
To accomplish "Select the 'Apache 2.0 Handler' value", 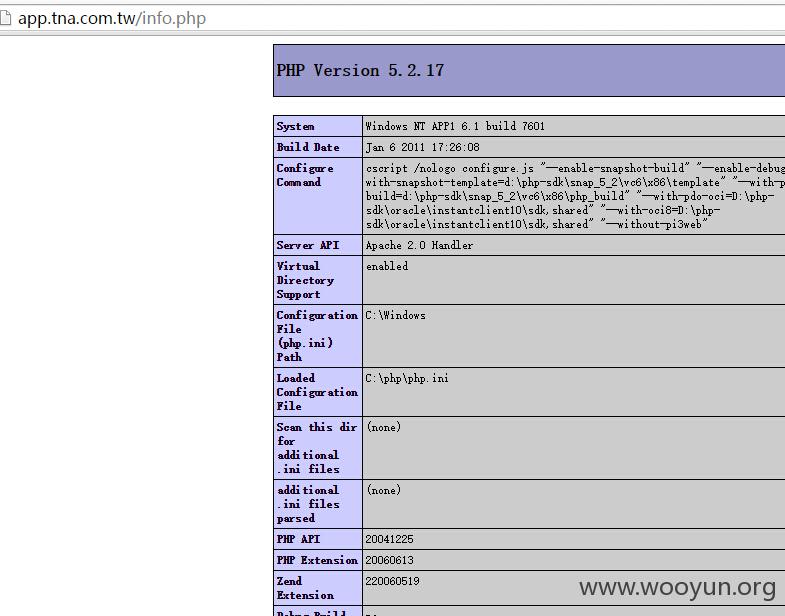I will click(419, 245).
